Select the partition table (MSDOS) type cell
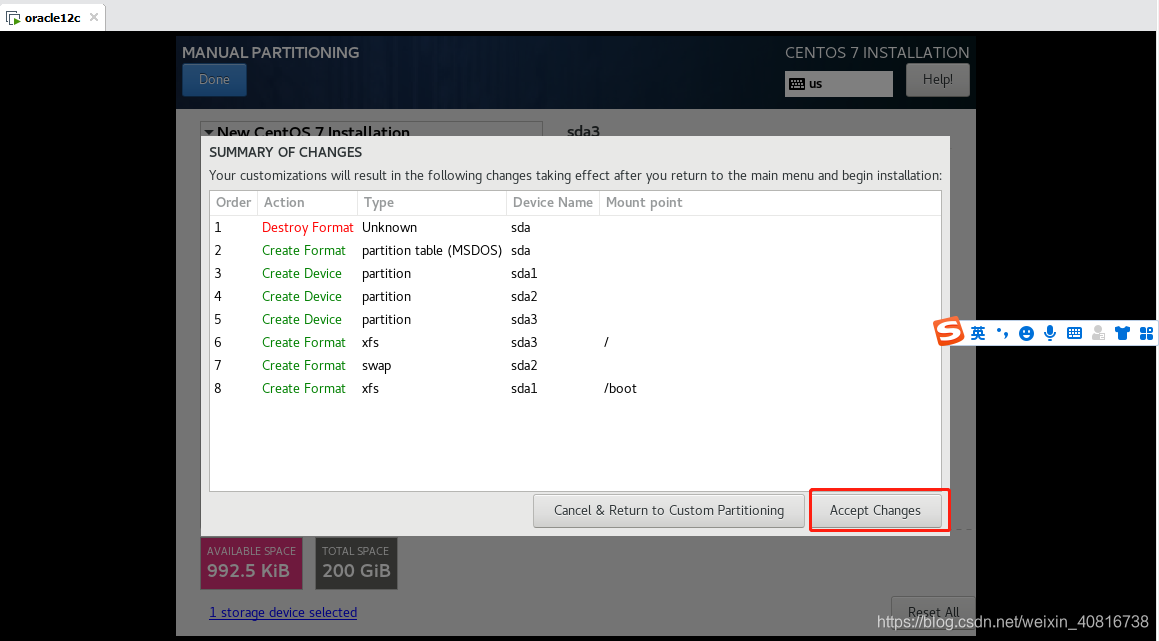This screenshot has width=1159, height=641. click(432, 251)
